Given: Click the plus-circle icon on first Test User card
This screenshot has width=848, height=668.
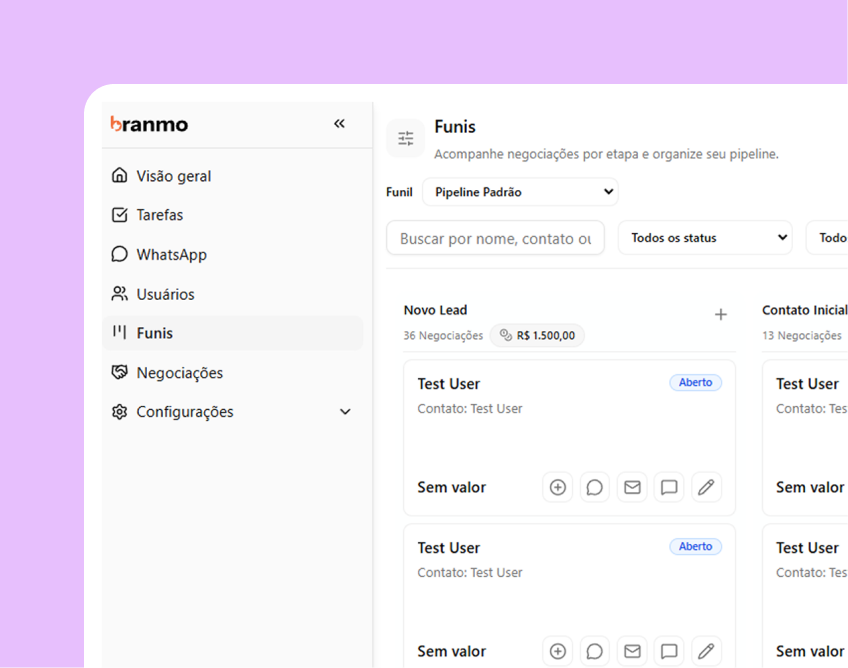Looking at the screenshot, I should point(558,487).
